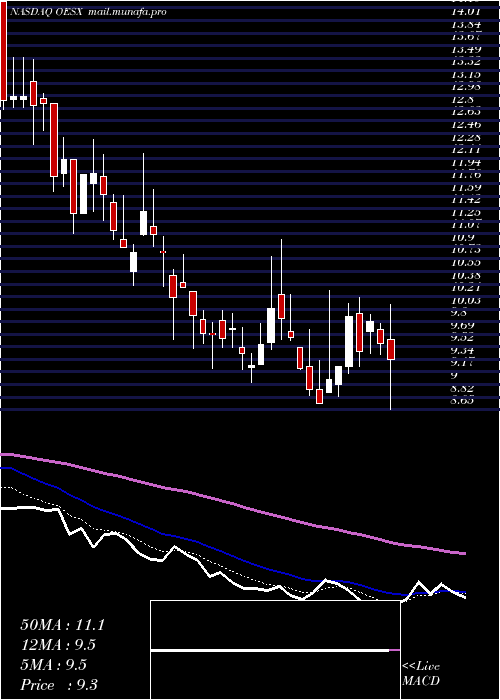The height and width of the screenshot is (700, 500).
Task: Click the last red candlestick body
Action: pyautogui.click(x=391, y=350)
